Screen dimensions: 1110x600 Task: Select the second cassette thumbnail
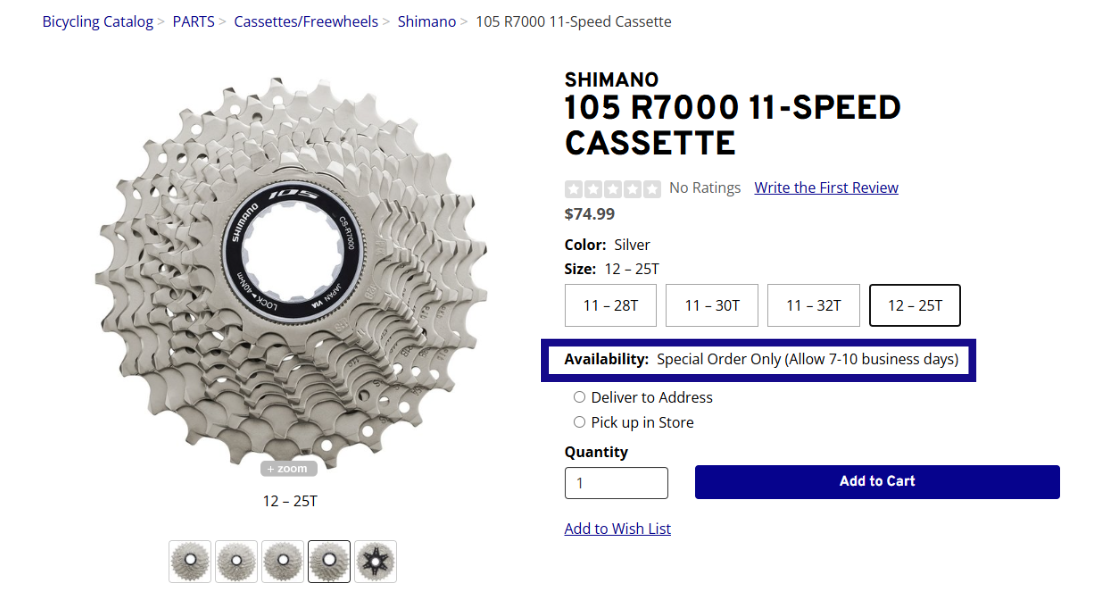pyautogui.click(x=236, y=561)
